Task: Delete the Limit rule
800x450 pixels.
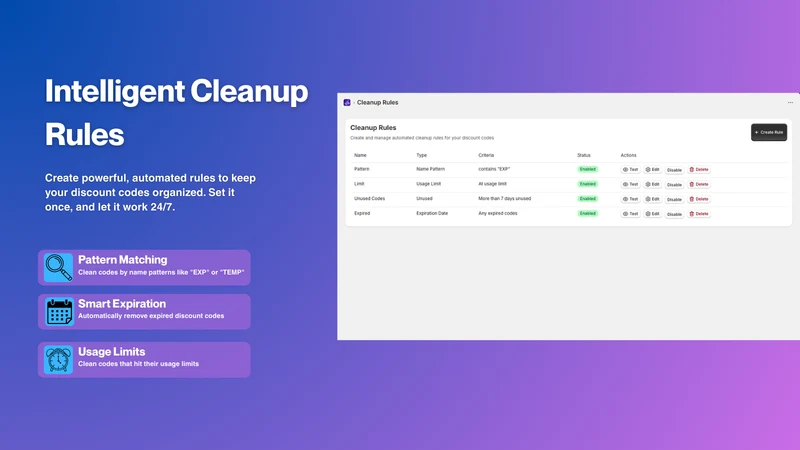Action: (x=699, y=184)
